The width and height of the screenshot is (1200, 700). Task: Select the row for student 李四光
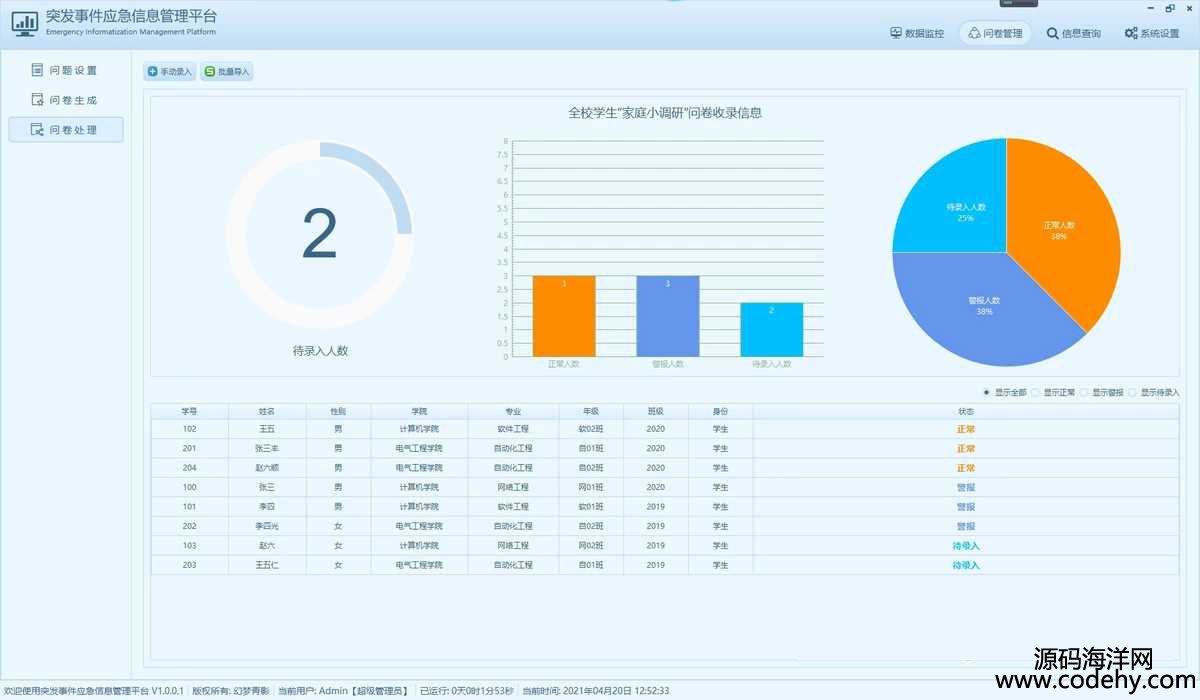click(x=666, y=526)
